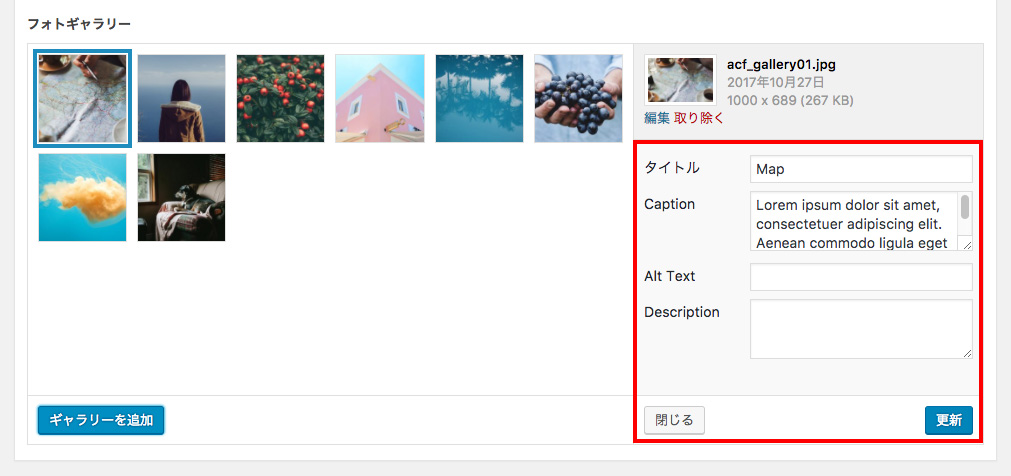Screen dimensions: 1011x476
Task: Click the 閉じる button
Action: pos(674,421)
